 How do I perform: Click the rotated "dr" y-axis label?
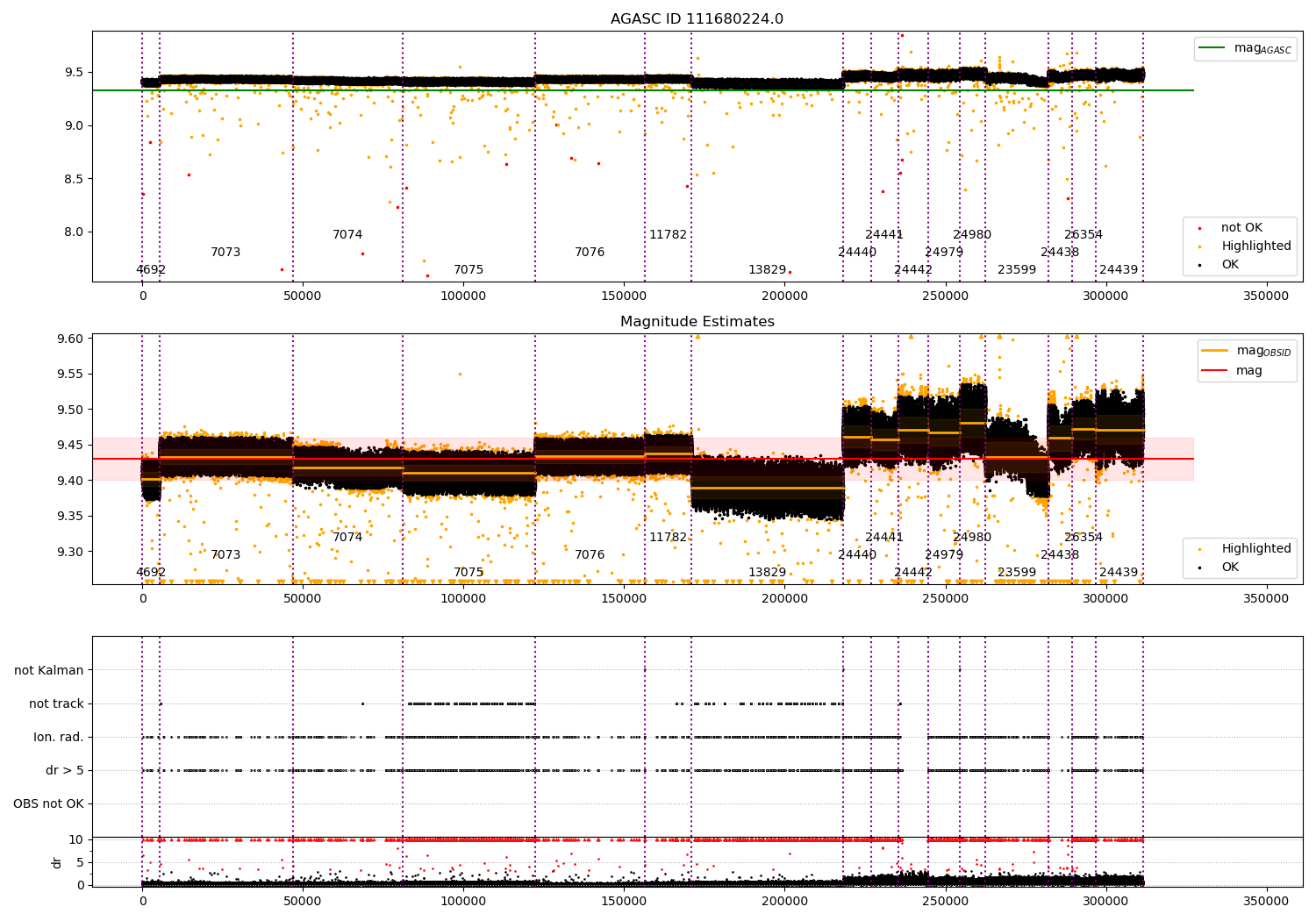pyautogui.click(x=57, y=862)
